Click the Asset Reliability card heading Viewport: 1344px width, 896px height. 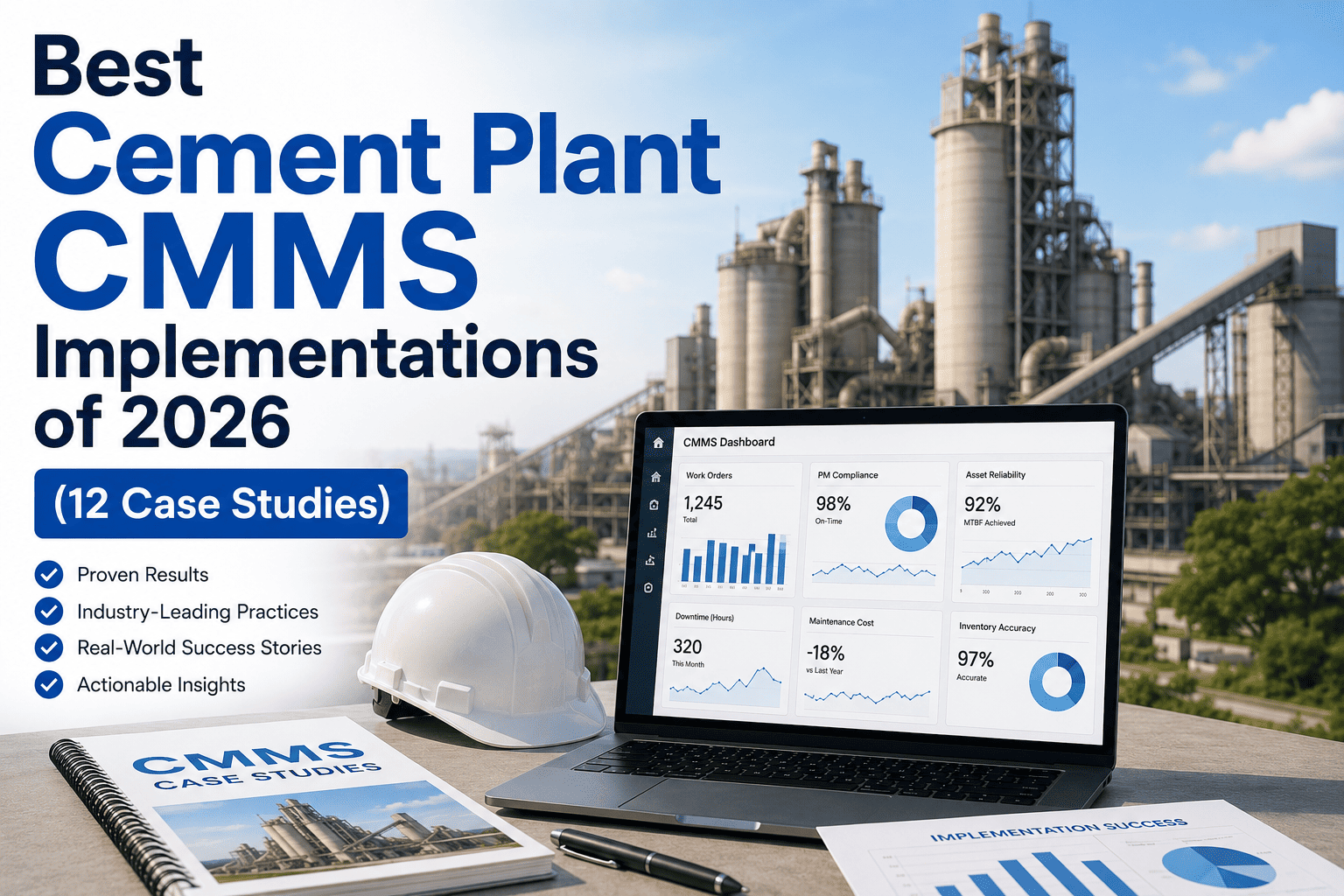tap(995, 475)
